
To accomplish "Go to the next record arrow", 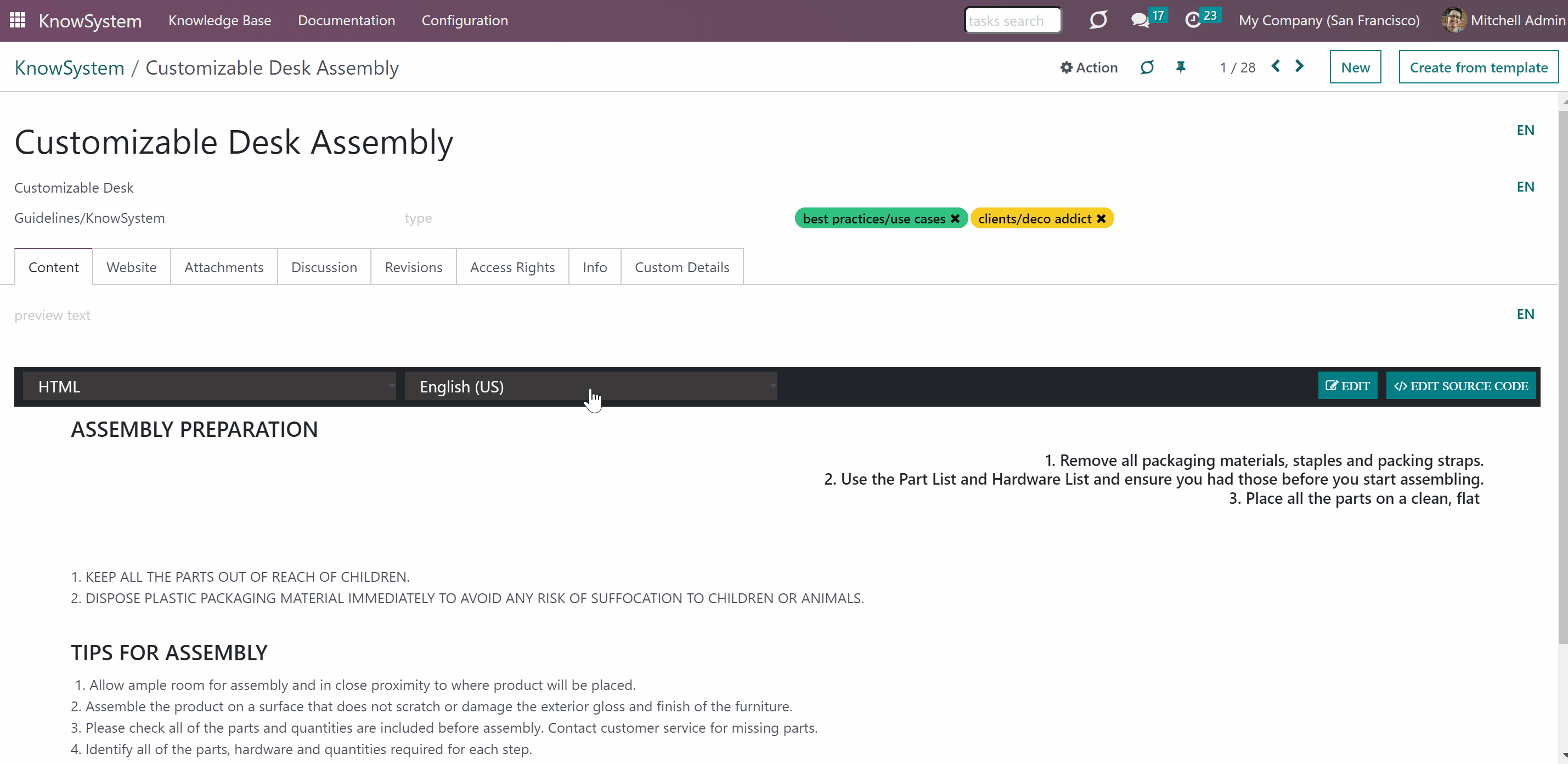I will 1299,66.
